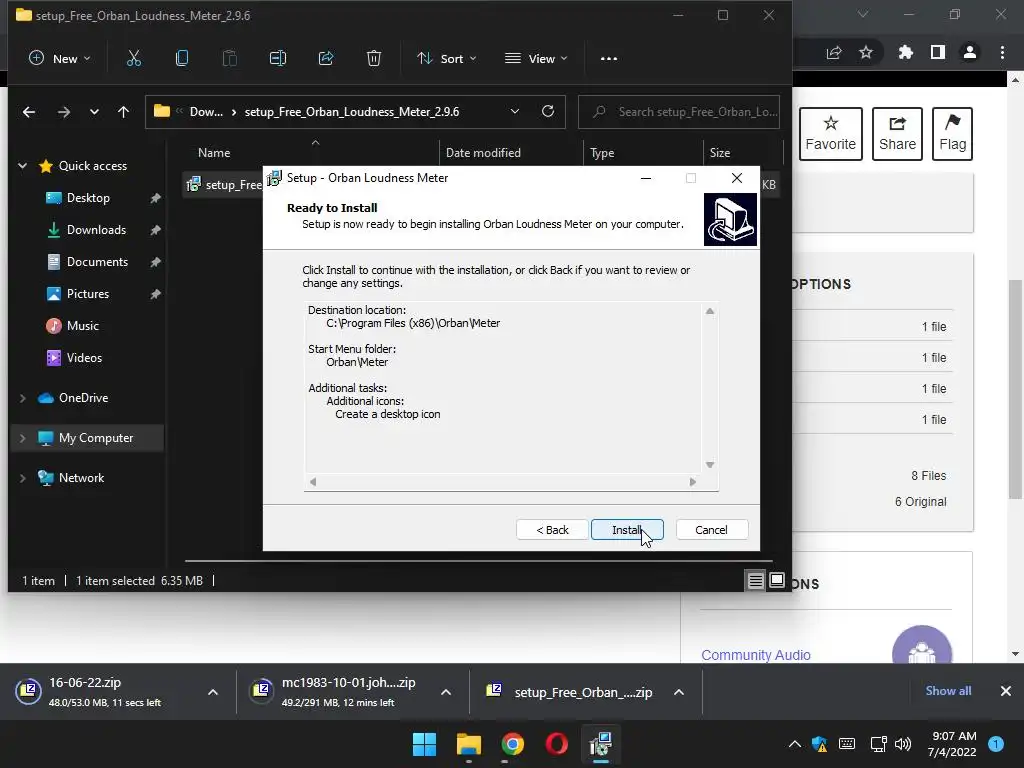Click the Favorite button on the web page
1024x768 pixels.
(830, 134)
